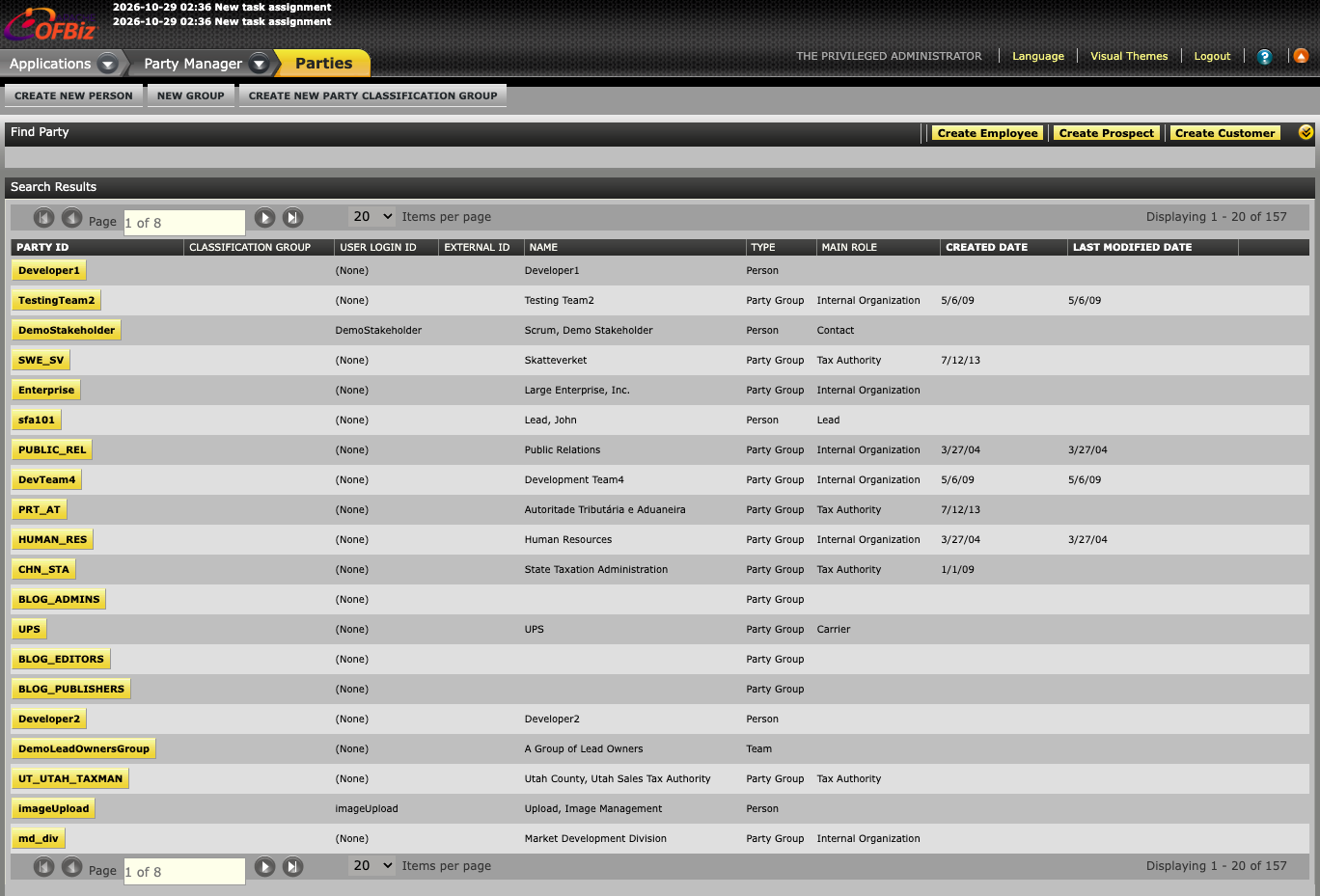This screenshot has width=1320, height=896.
Task: Select top page number field
Action: [184, 223]
